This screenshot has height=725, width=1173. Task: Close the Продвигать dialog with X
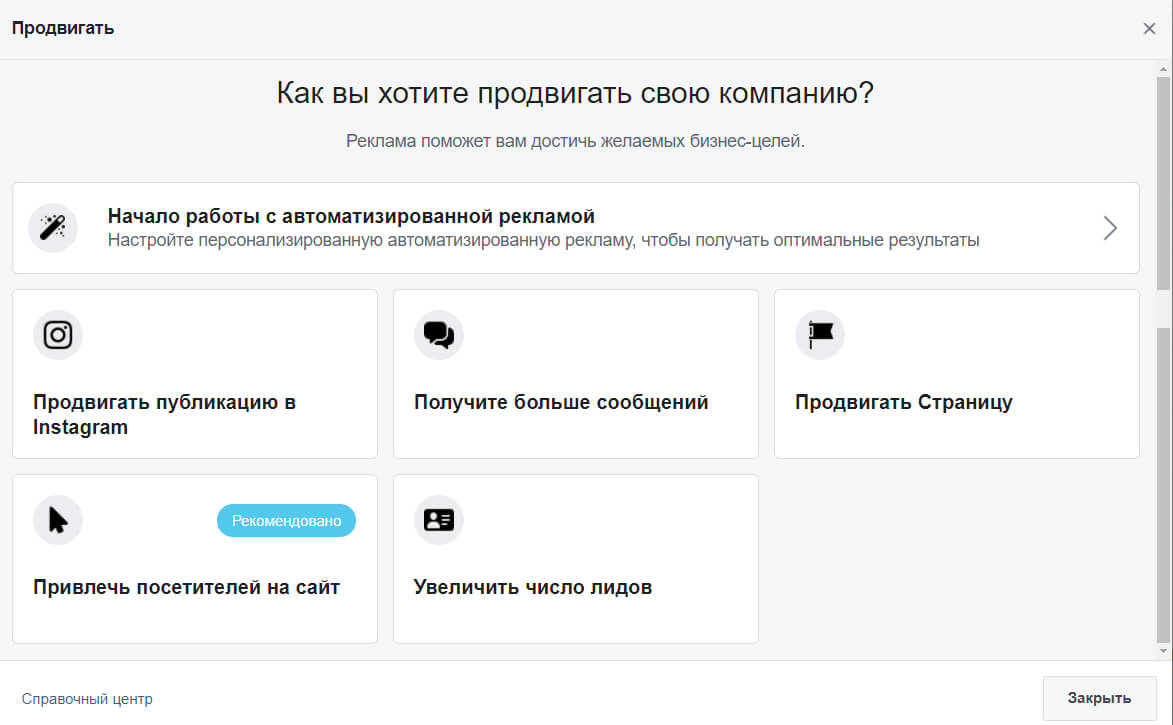(1149, 28)
